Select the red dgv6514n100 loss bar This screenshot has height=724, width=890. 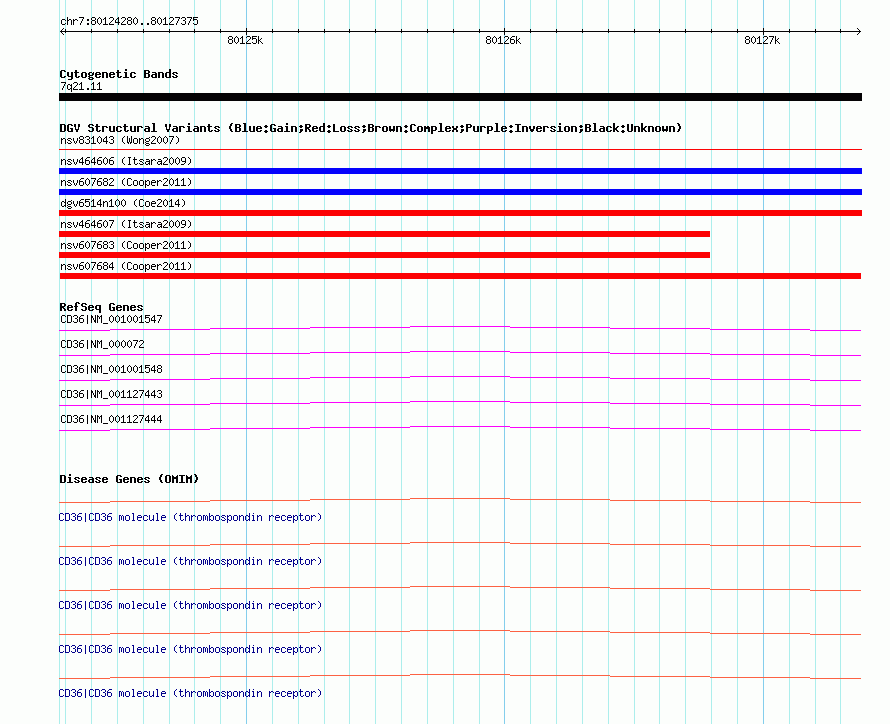[x=460, y=213]
